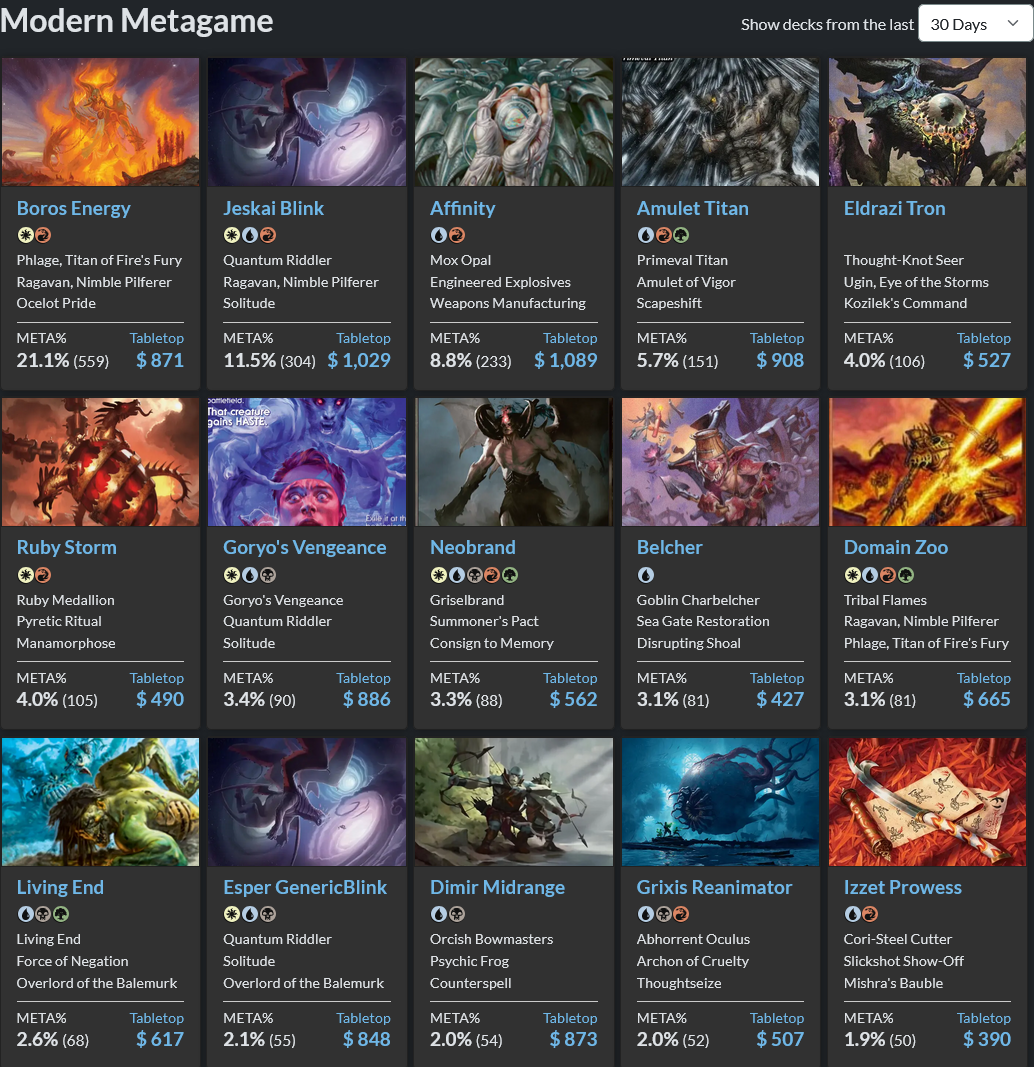Image resolution: width=1034 pixels, height=1067 pixels.
Task: Open the Esper GenericBlink deck title
Action: click(x=305, y=887)
